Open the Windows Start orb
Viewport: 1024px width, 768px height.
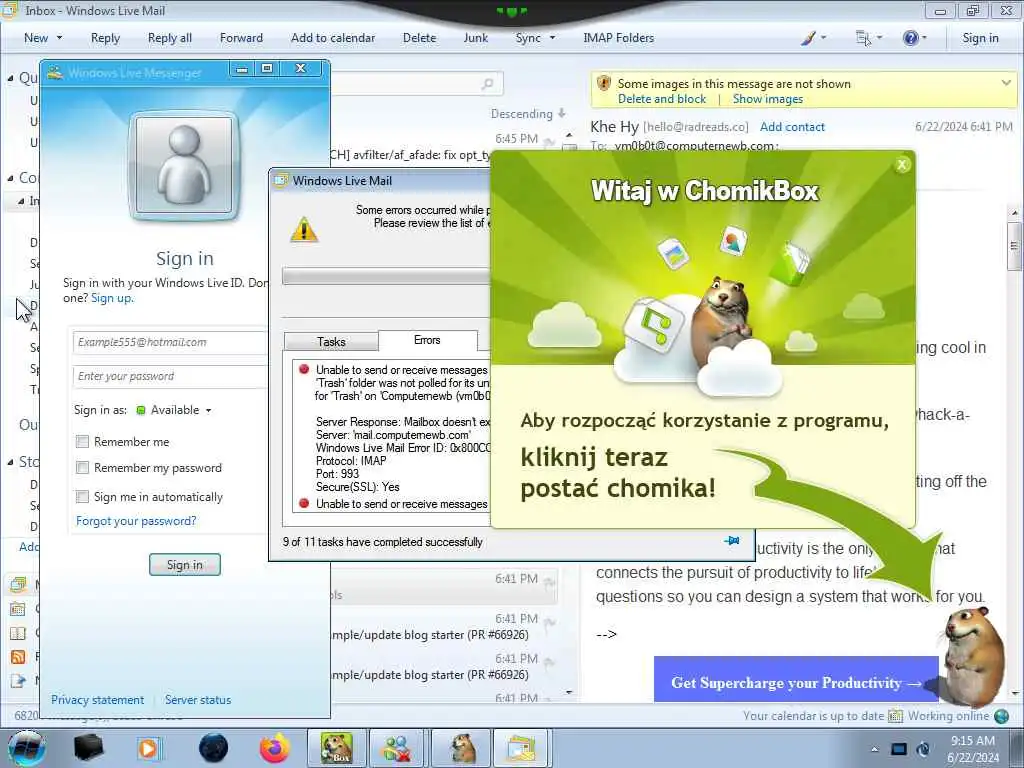27,749
